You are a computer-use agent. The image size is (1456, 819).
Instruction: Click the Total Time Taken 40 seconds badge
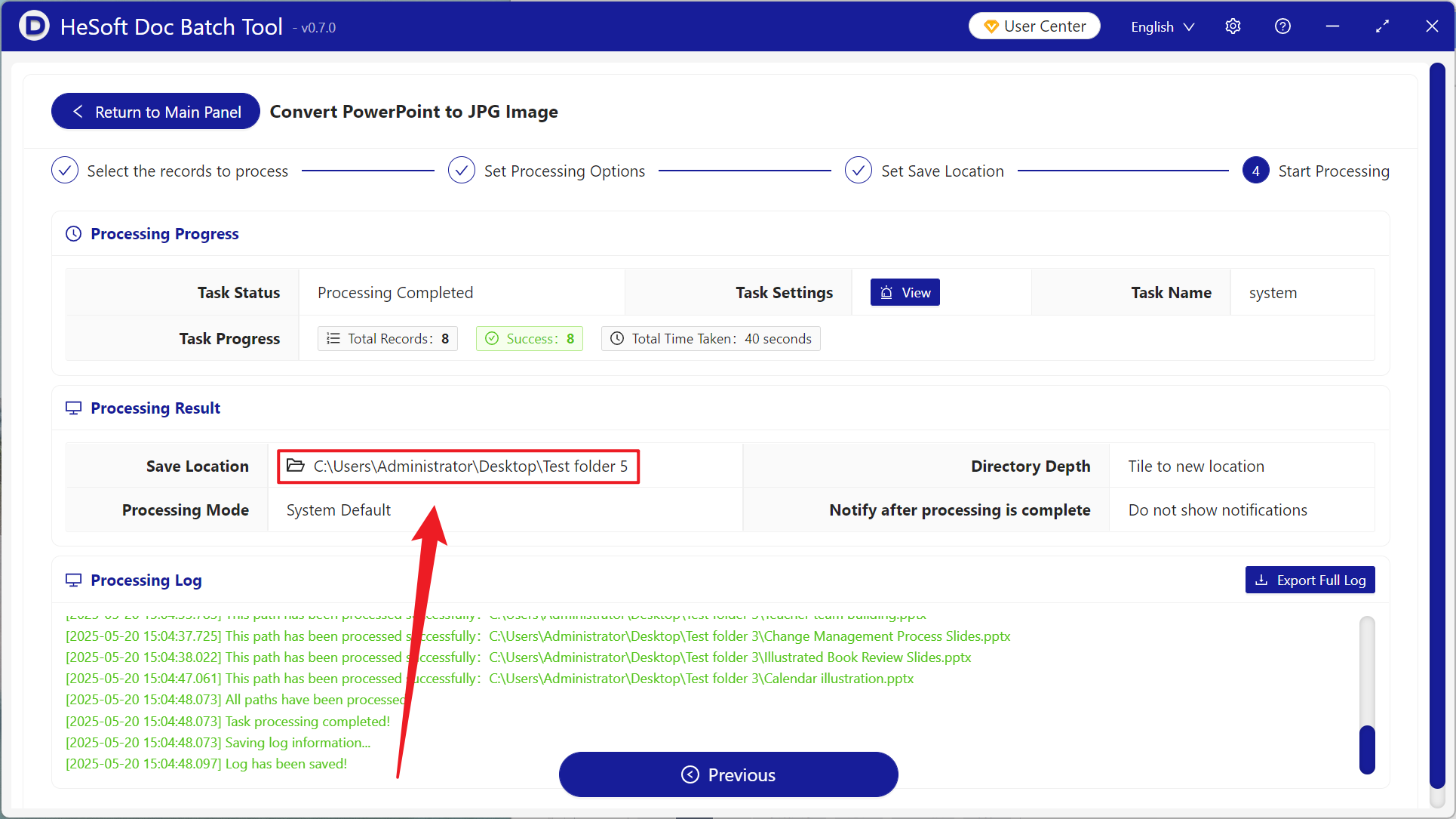pyautogui.click(x=711, y=339)
